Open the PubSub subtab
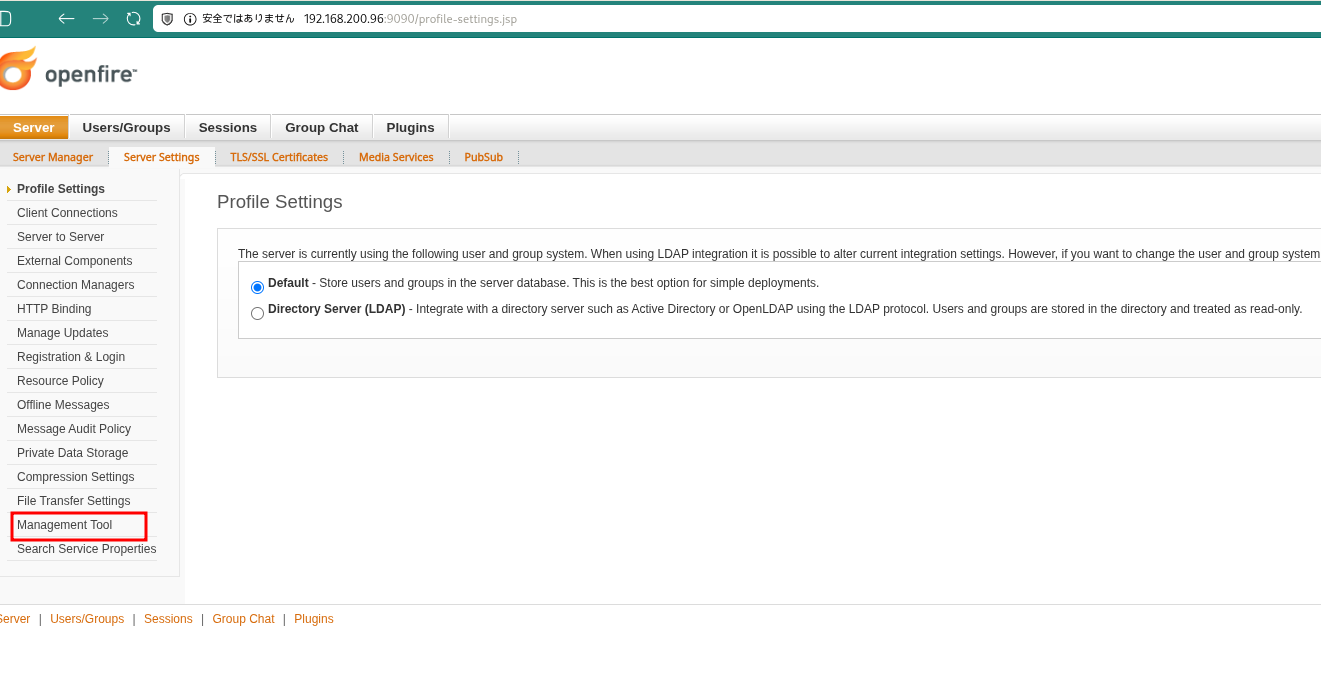 click(484, 157)
